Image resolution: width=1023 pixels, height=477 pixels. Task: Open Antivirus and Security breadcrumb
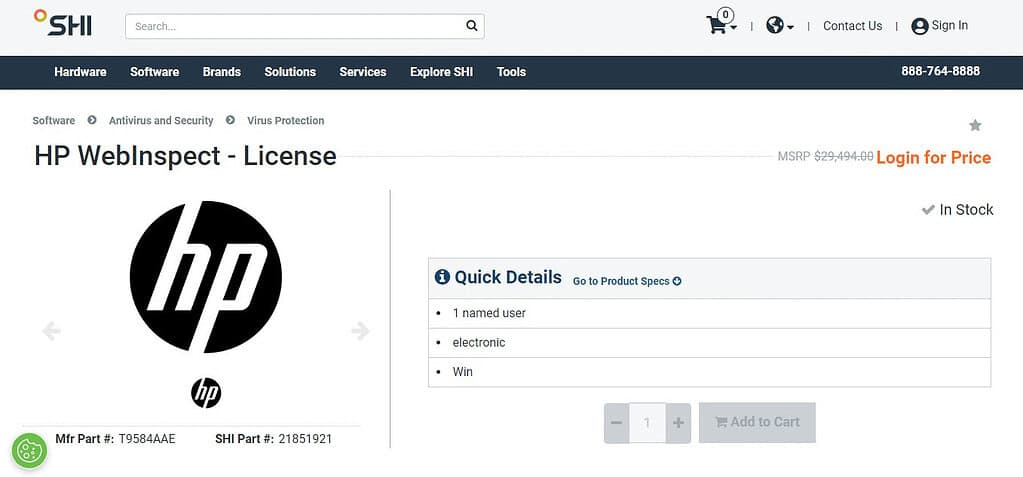(161, 121)
